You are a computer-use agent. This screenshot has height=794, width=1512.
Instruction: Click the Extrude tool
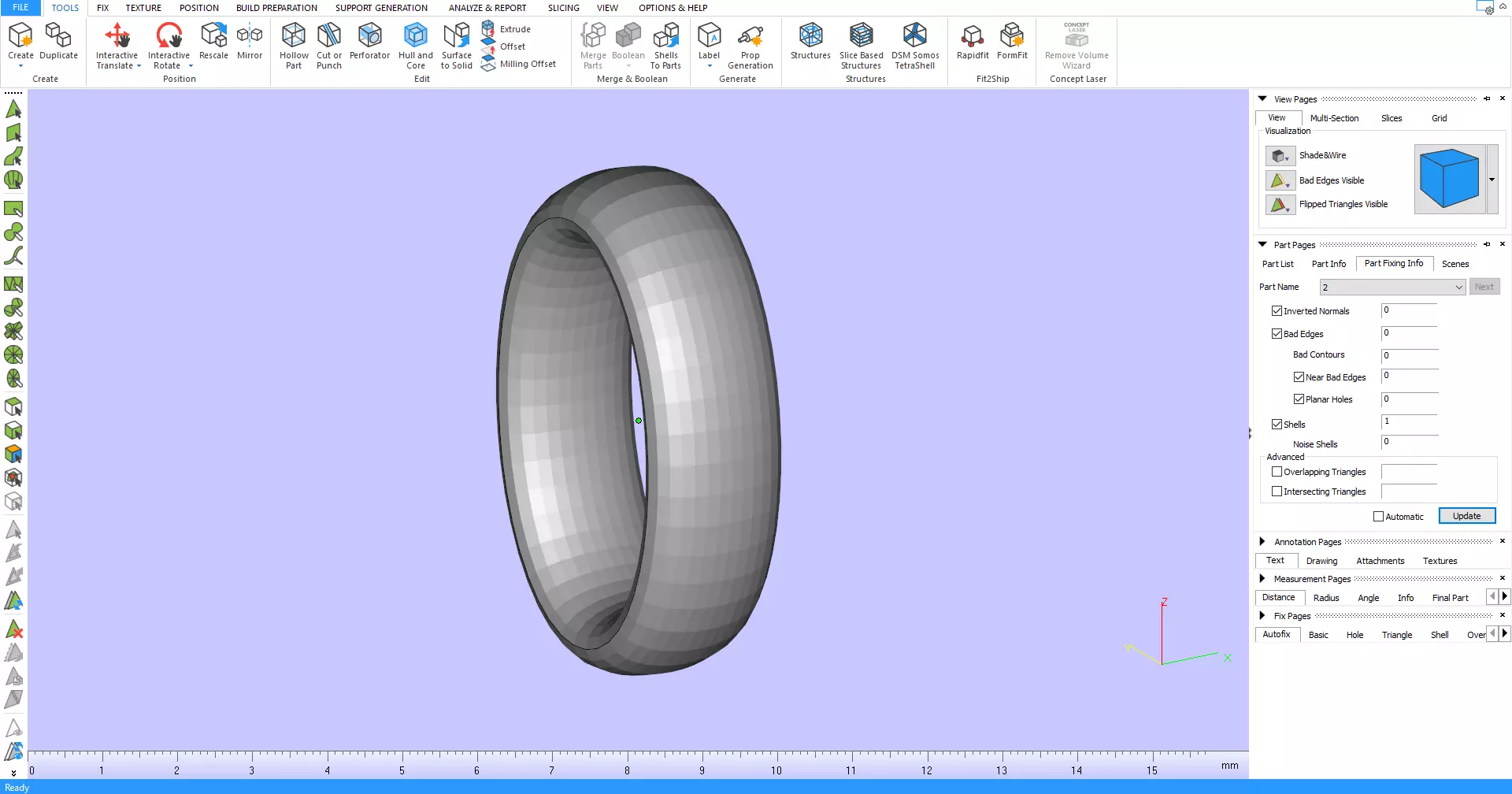506,29
